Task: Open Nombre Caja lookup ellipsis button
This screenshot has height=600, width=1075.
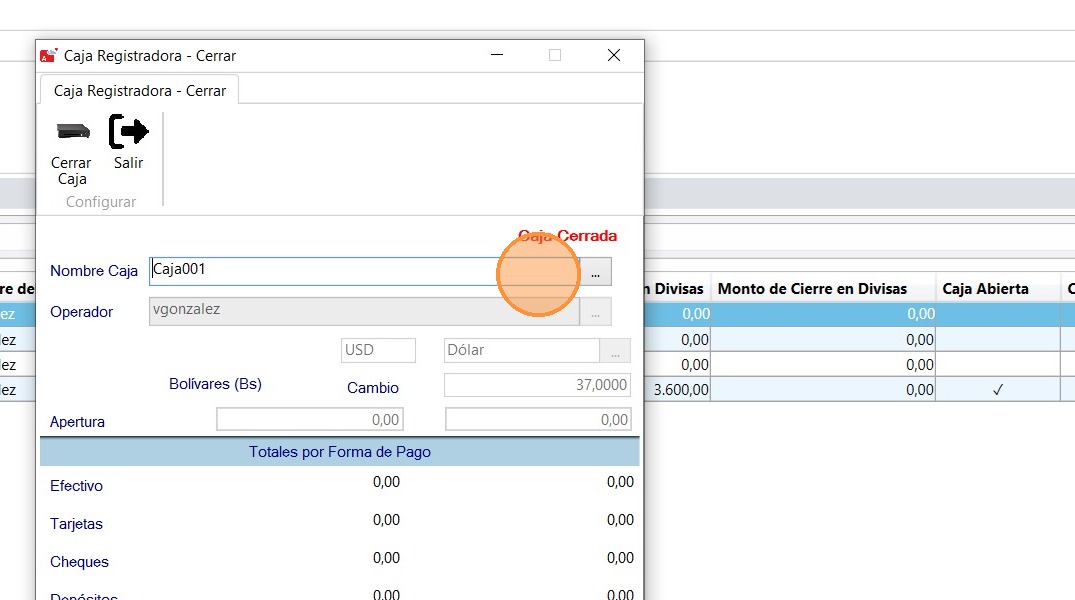Action: click(596, 272)
